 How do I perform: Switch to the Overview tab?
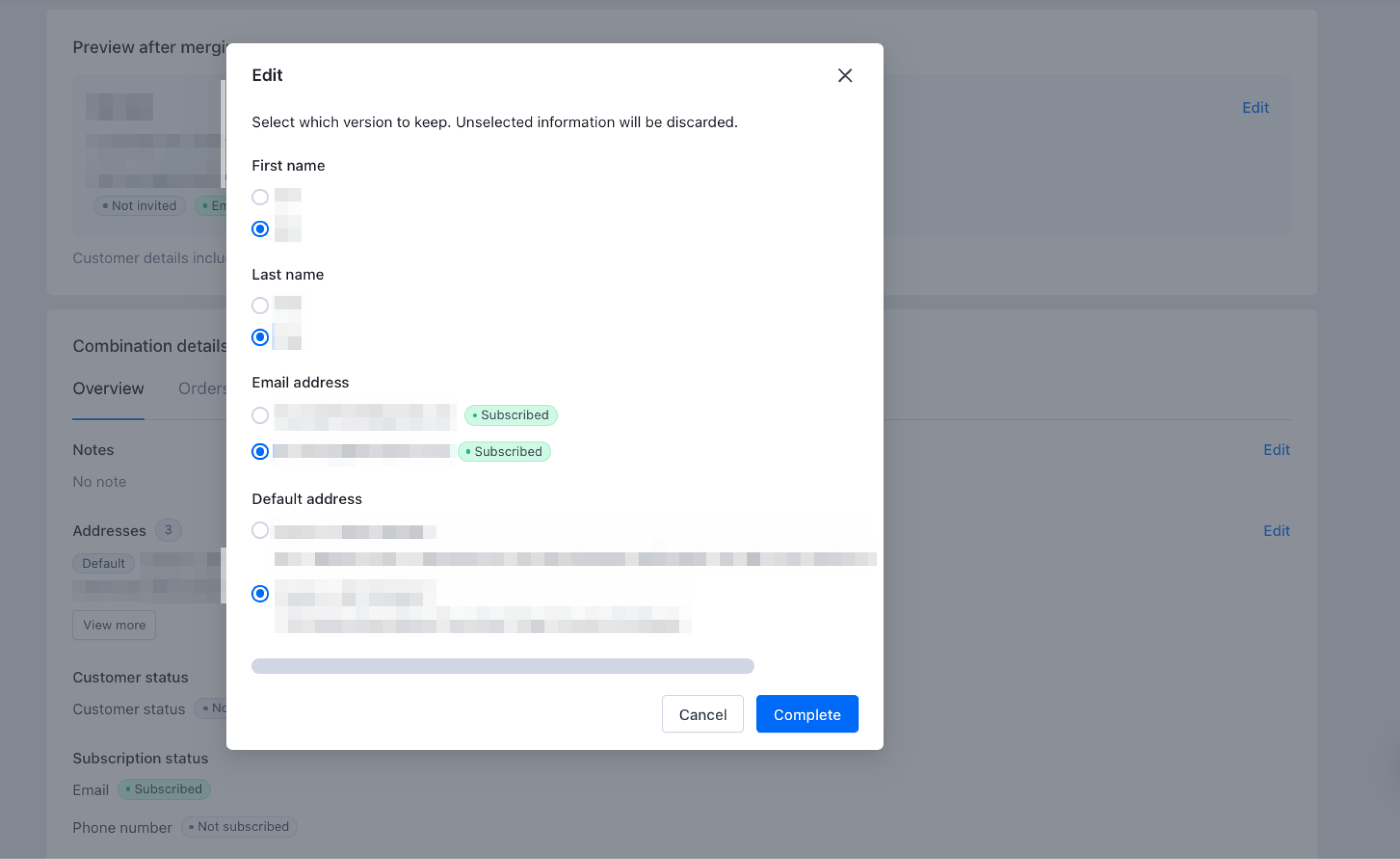(108, 388)
